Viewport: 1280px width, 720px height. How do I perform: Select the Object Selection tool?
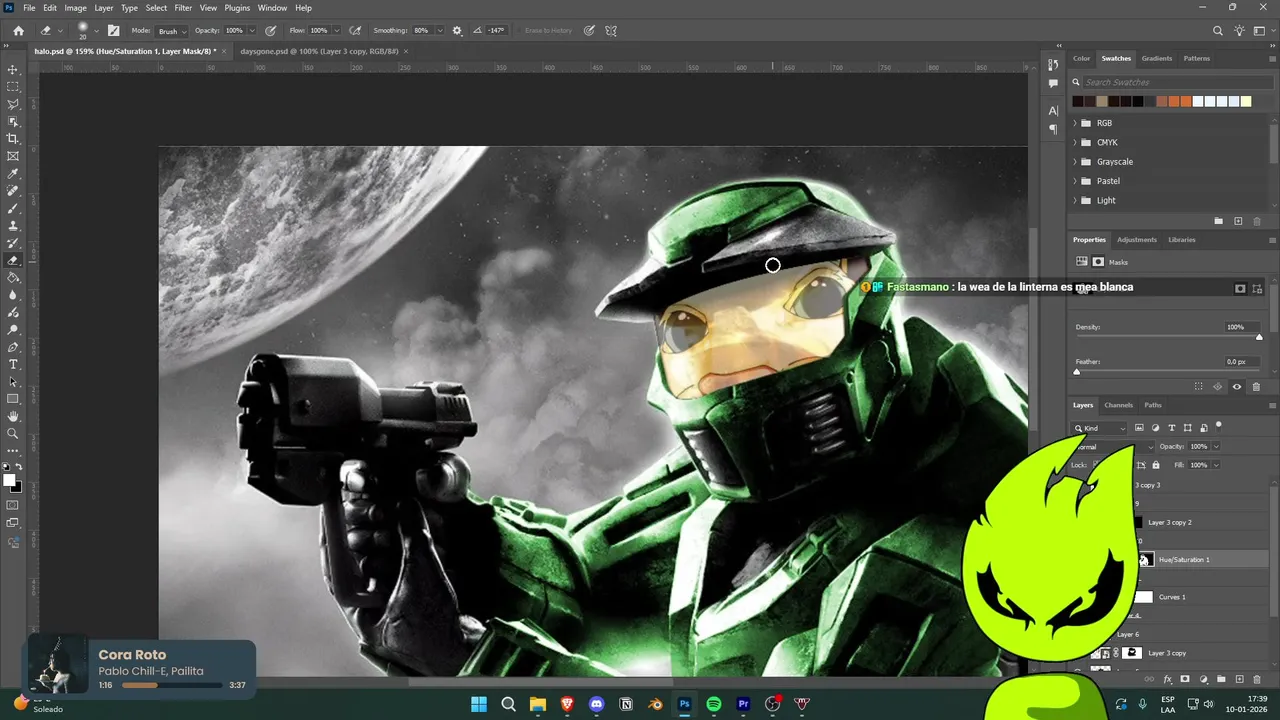pyautogui.click(x=13, y=122)
